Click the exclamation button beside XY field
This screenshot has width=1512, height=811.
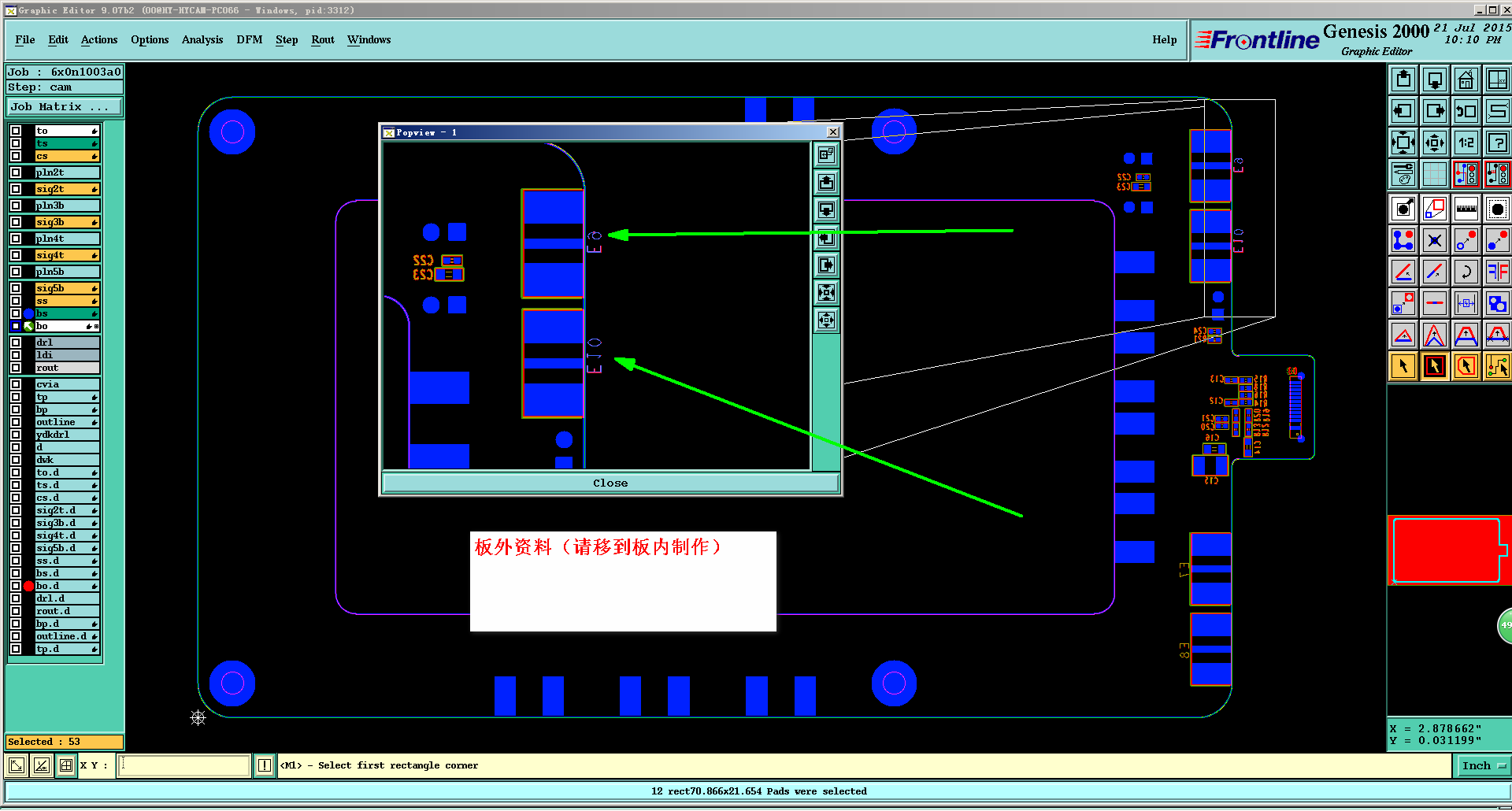265,765
